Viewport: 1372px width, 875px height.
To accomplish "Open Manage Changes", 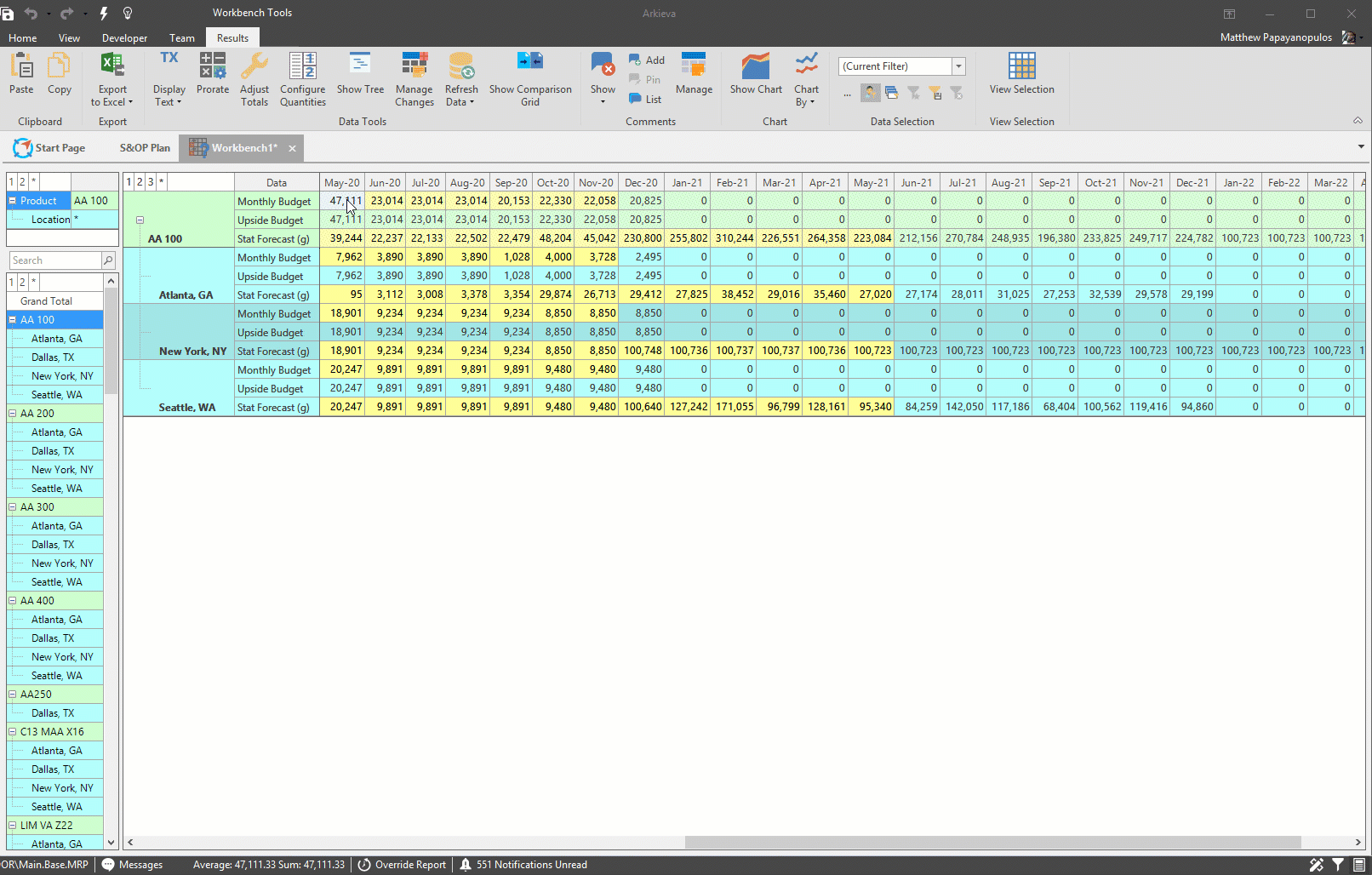I will tap(414, 79).
